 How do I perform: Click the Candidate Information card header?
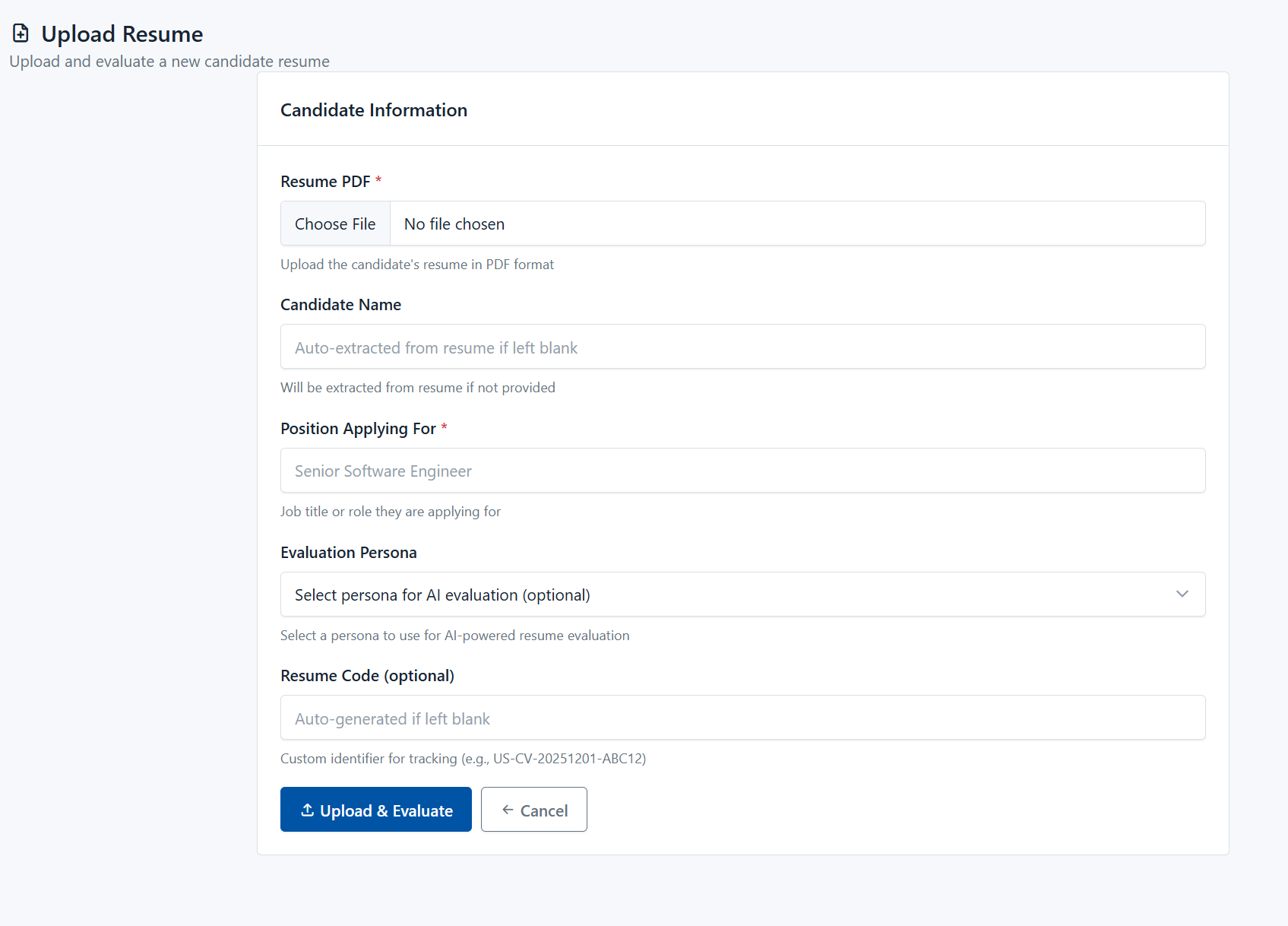(x=374, y=110)
